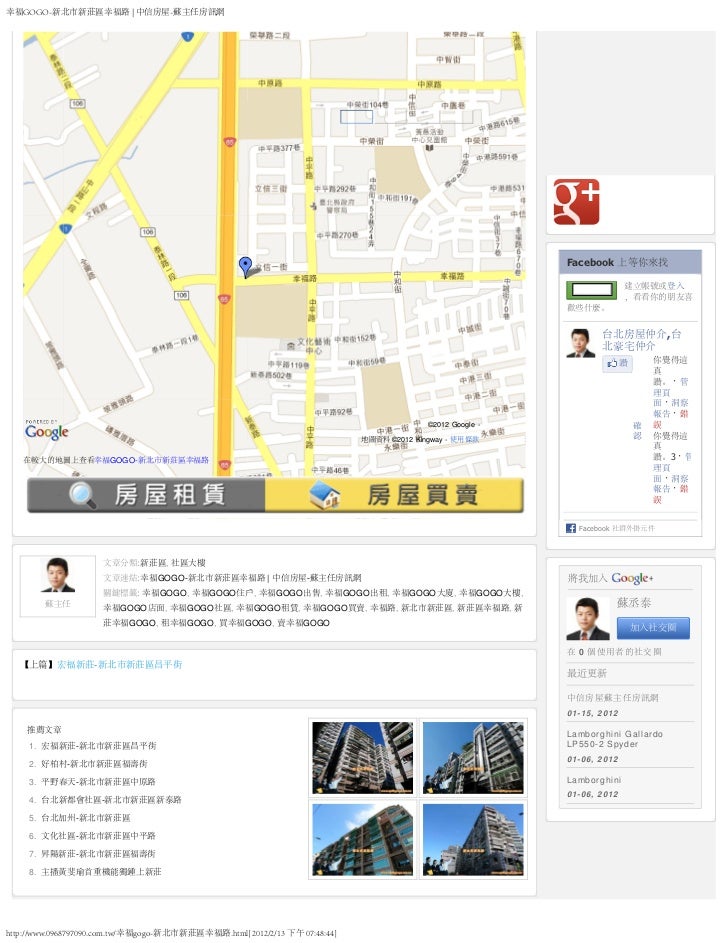Click the Google logo on the map
Image resolution: width=728 pixels, height=943 pixels.
click(x=46, y=432)
